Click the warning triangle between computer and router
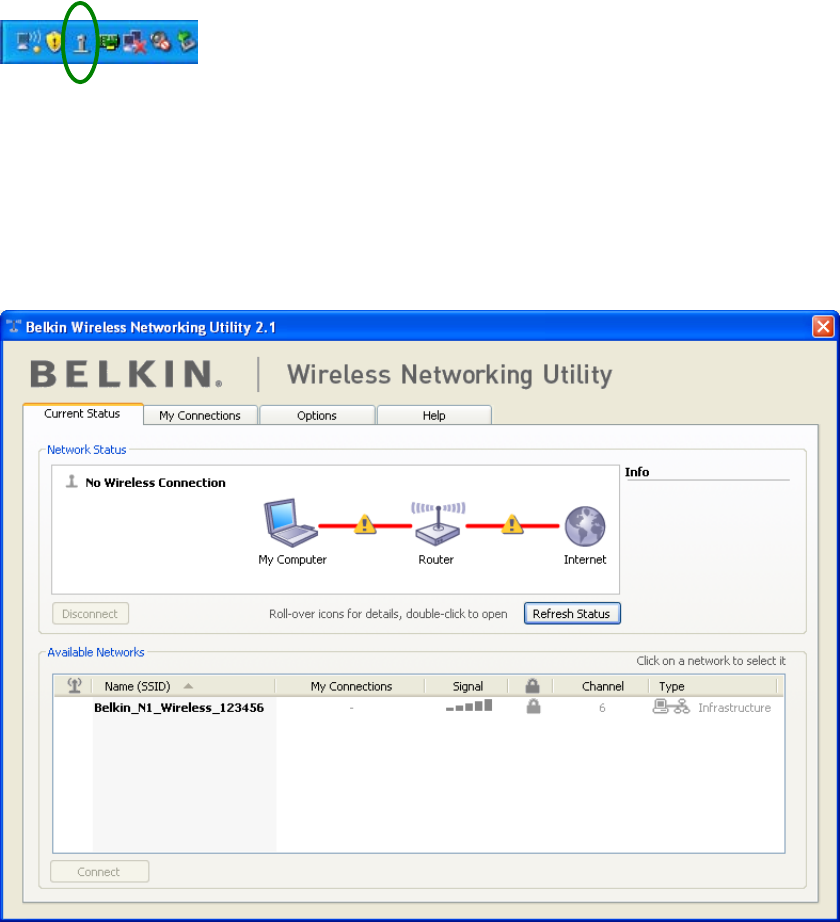This screenshot has height=922, width=840. (x=364, y=525)
